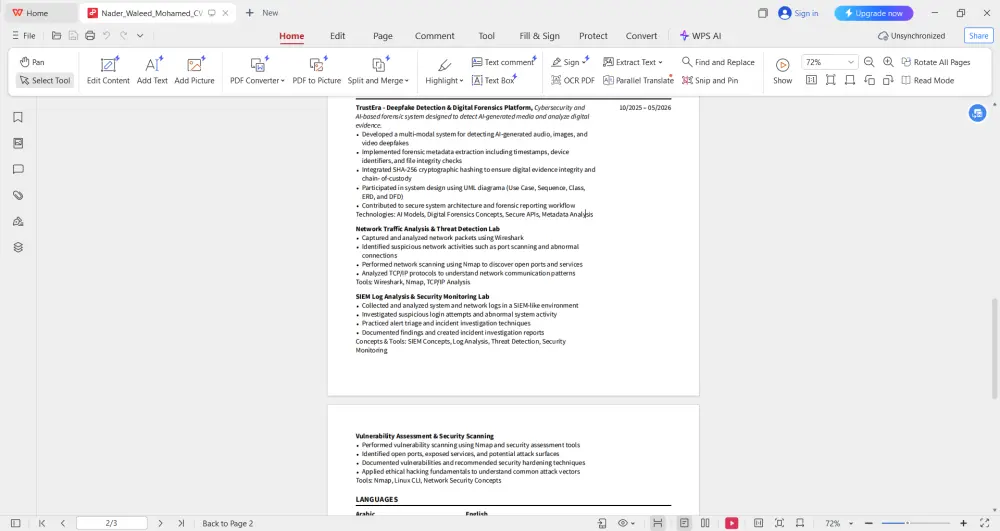Toggle fullscreen mode icon

click(x=985, y=523)
